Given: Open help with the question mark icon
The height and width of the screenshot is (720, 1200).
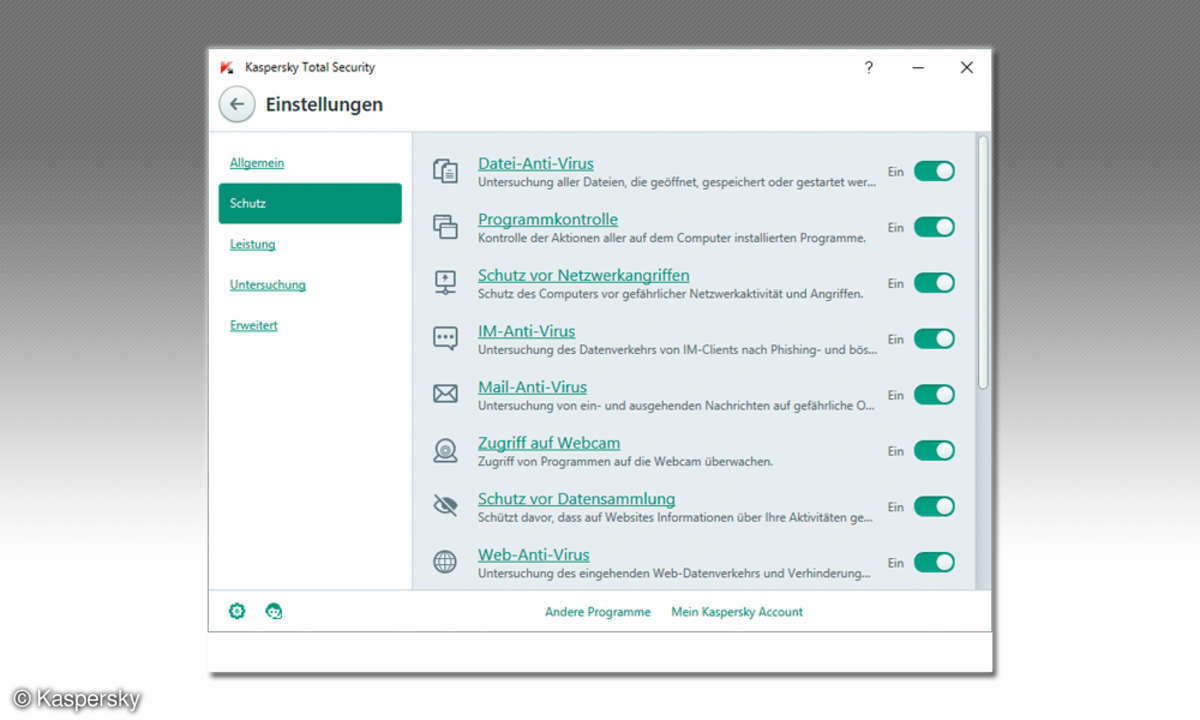Looking at the screenshot, I should tap(868, 67).
